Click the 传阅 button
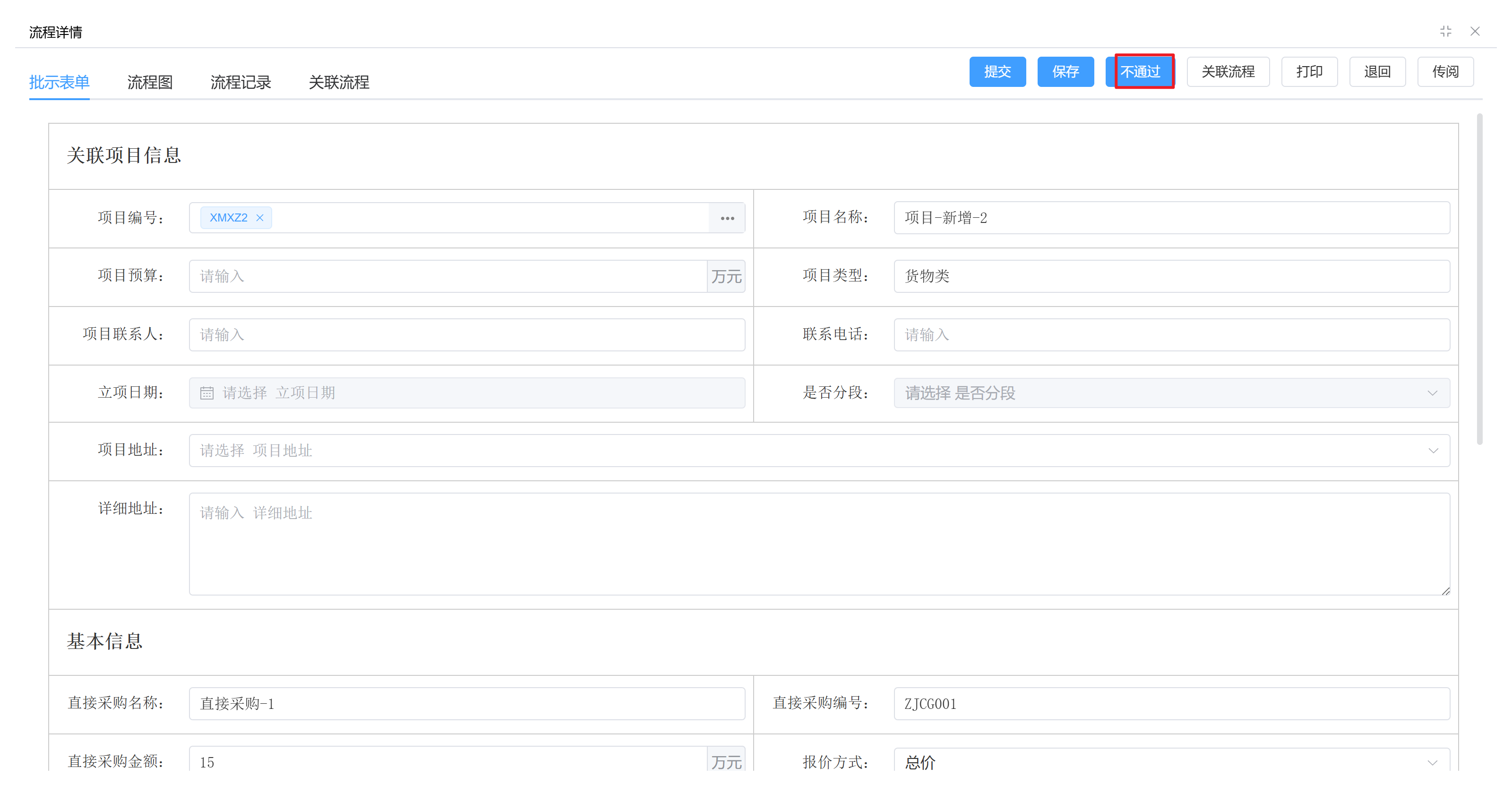Screen dimensions: 1512x801 click(1445, 72)
